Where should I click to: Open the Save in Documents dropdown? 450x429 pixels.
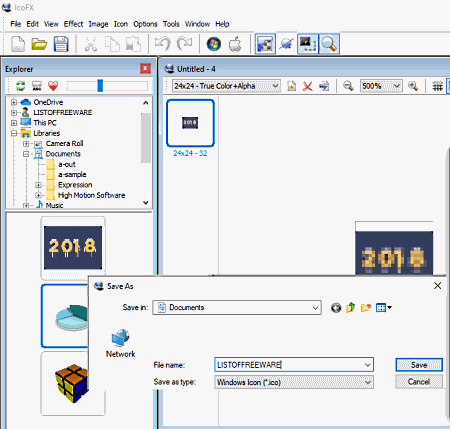tap(315, 308)
